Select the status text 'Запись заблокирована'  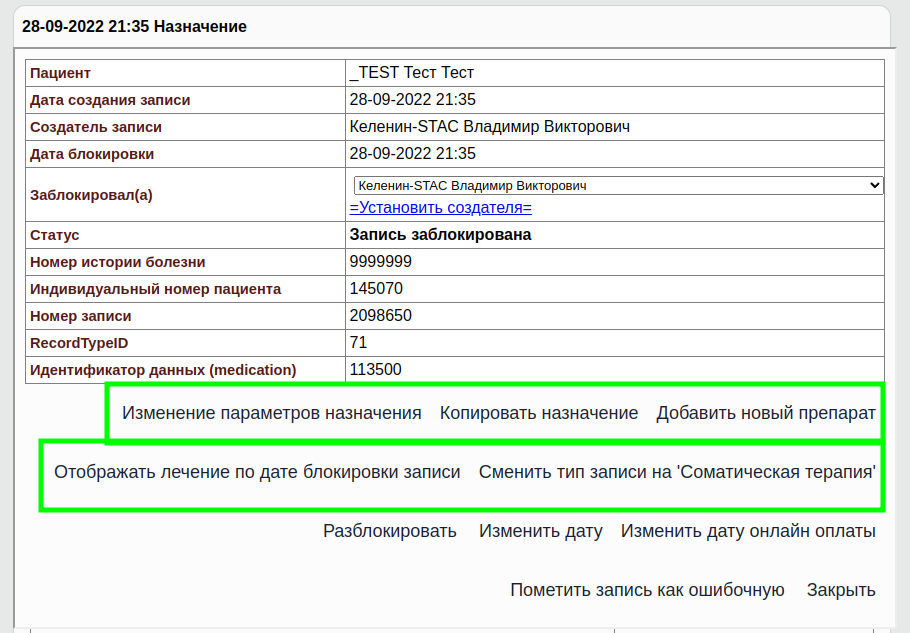[x=440, y=235]
